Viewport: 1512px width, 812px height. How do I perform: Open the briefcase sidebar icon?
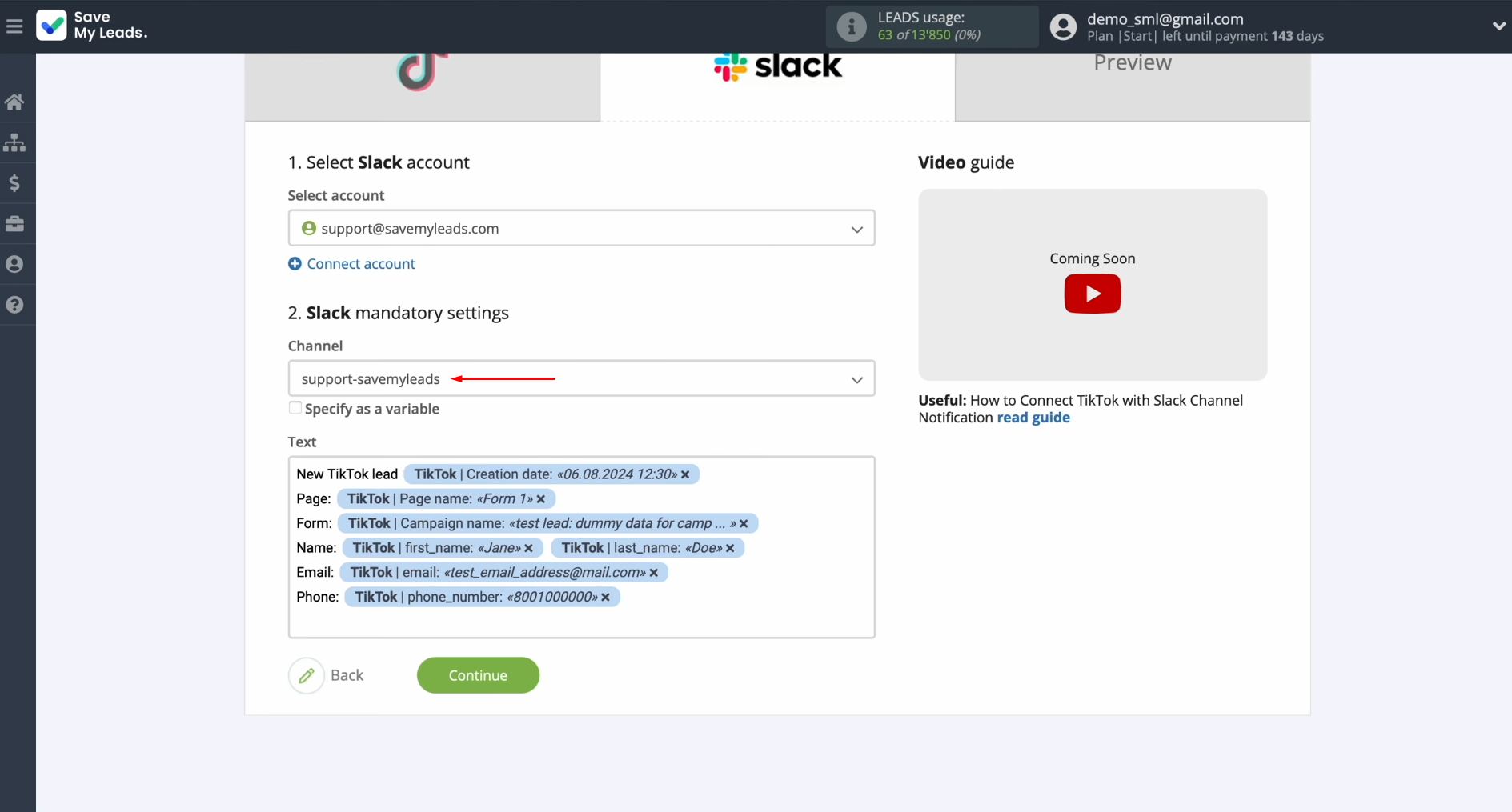tap(14, 223)
